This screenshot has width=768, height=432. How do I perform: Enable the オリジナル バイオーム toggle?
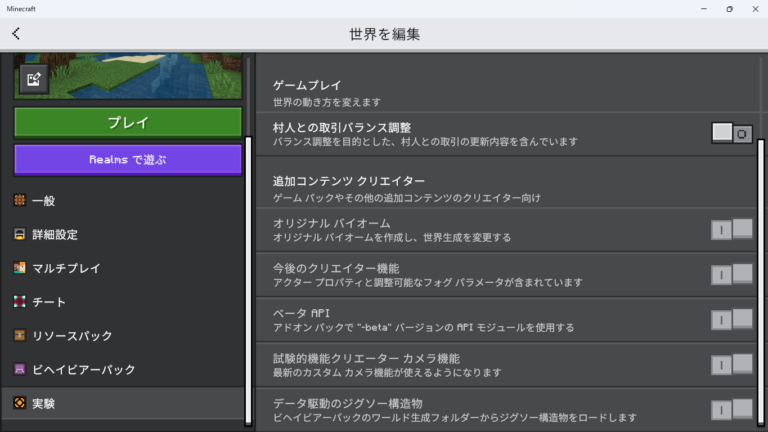[x=731, y=229]
